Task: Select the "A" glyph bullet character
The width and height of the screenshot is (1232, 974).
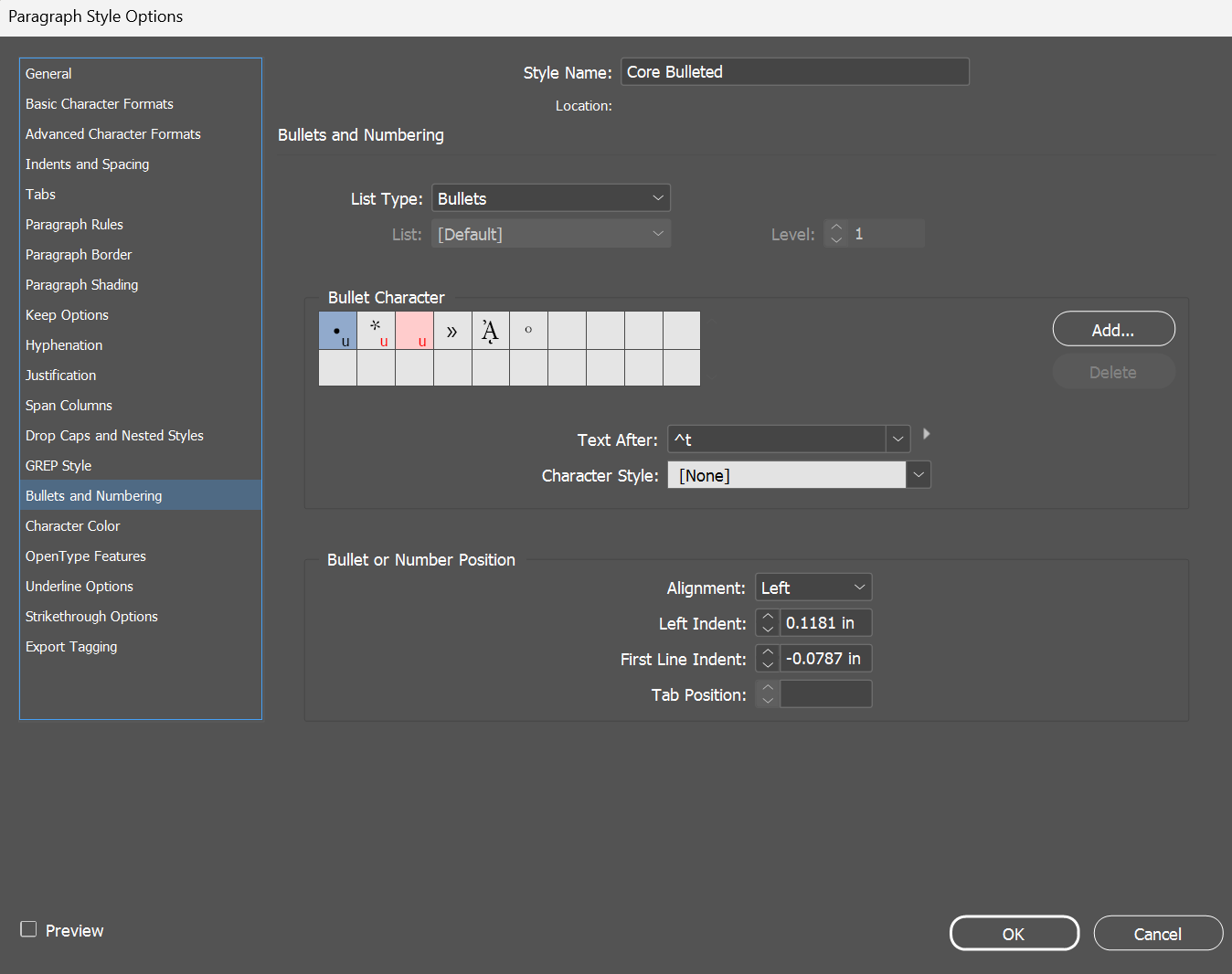Action: (491, 330)
